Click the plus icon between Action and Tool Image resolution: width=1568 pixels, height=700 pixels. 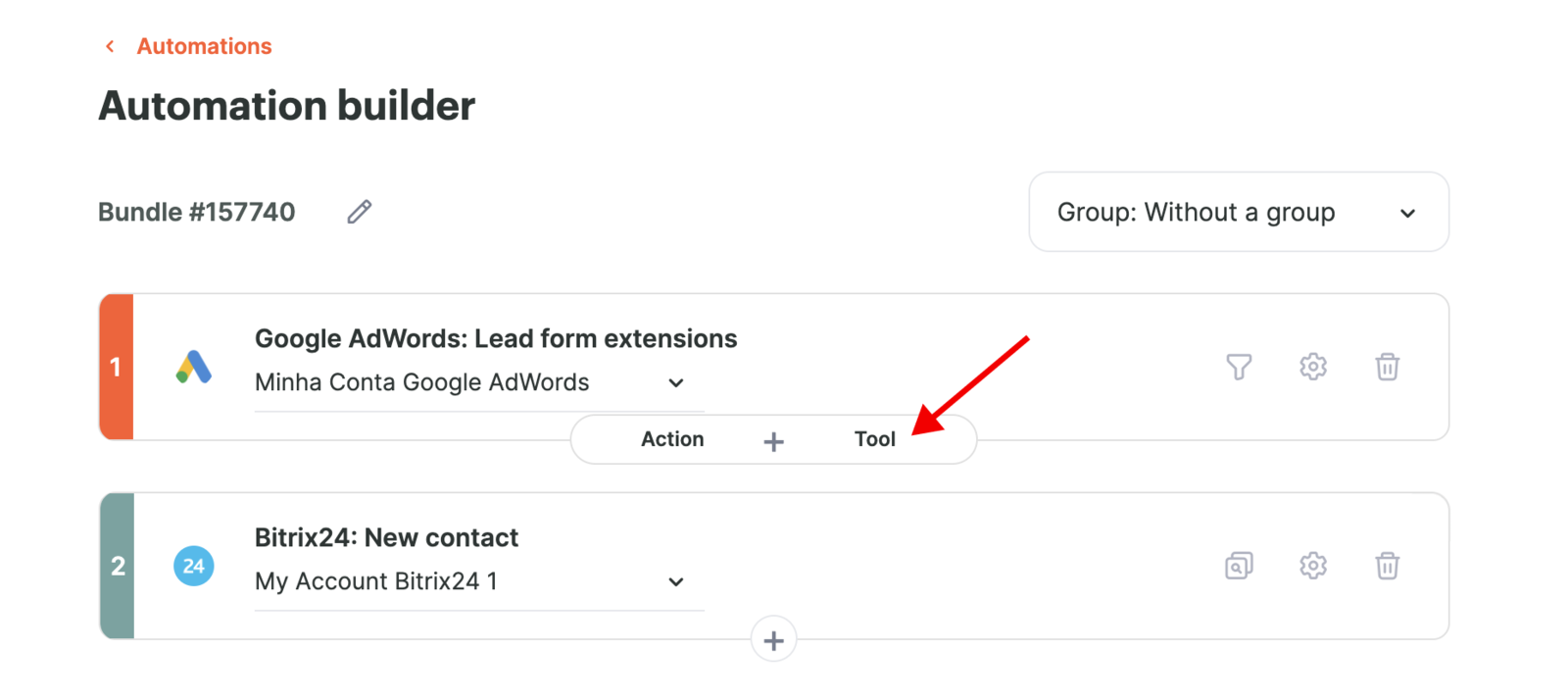click(x=773, y=441)
